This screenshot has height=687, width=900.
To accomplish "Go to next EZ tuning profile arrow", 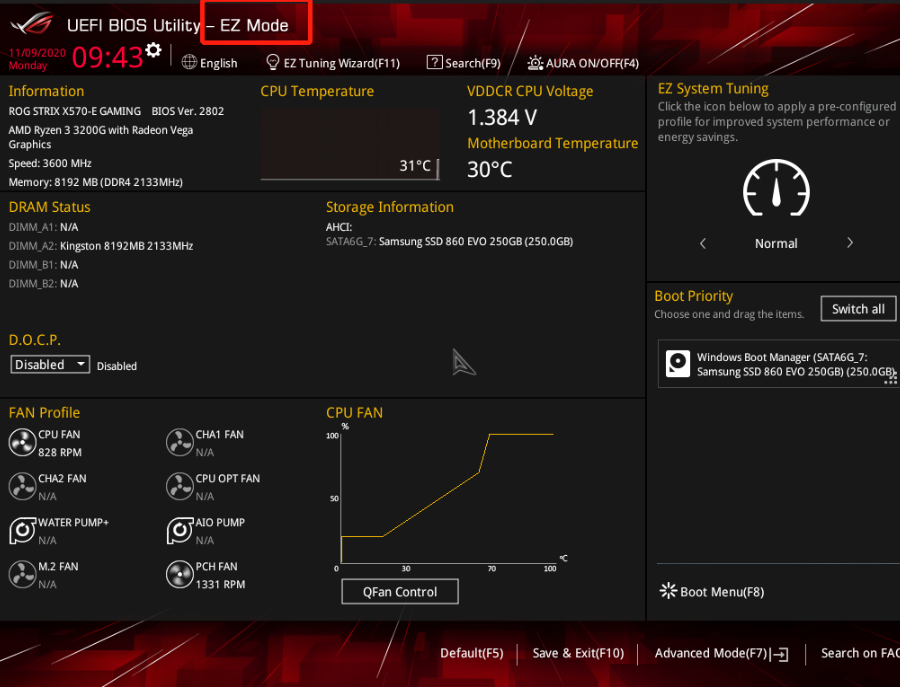I will tap(850, 243).
